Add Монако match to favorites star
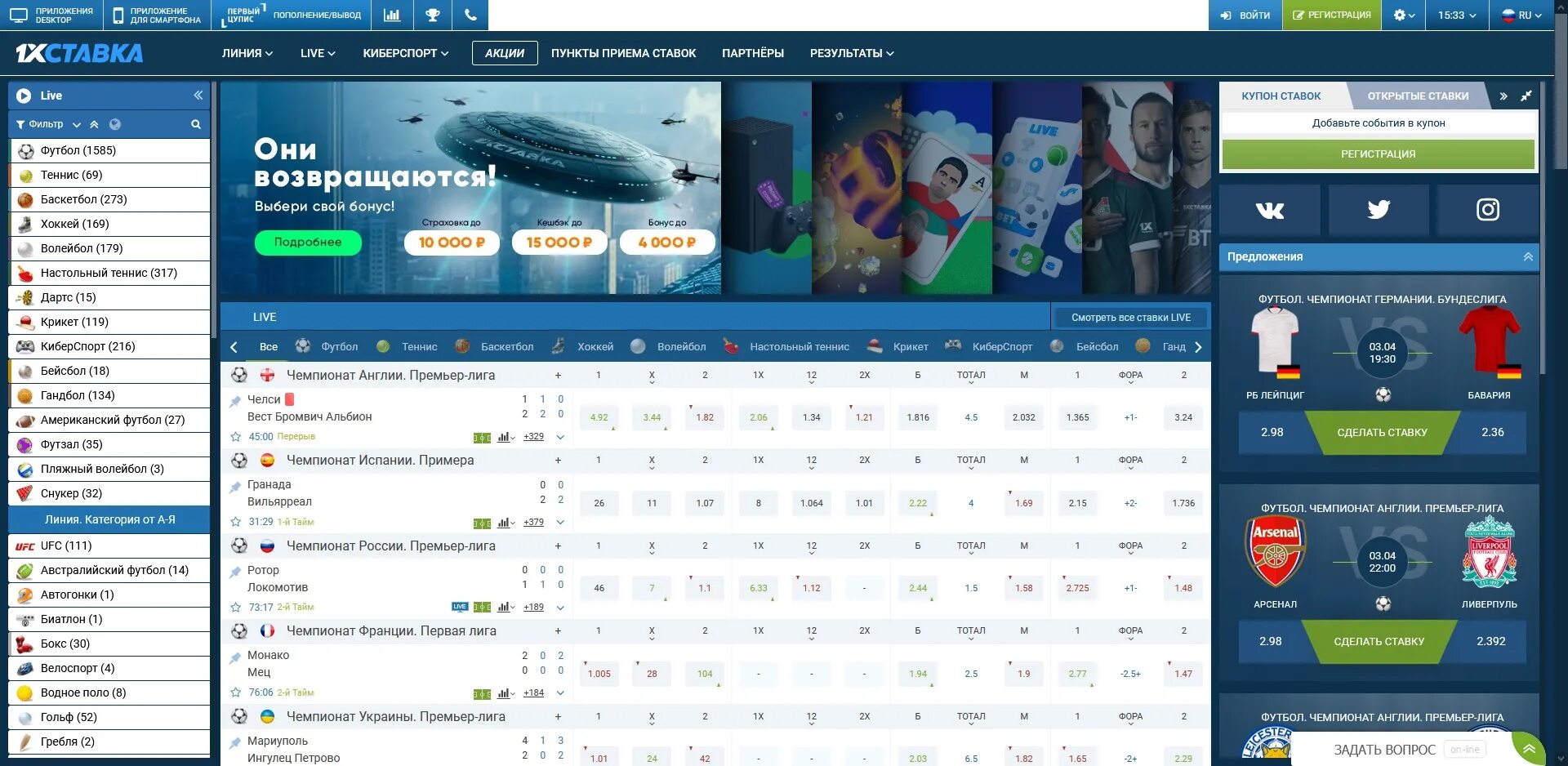 235,693
